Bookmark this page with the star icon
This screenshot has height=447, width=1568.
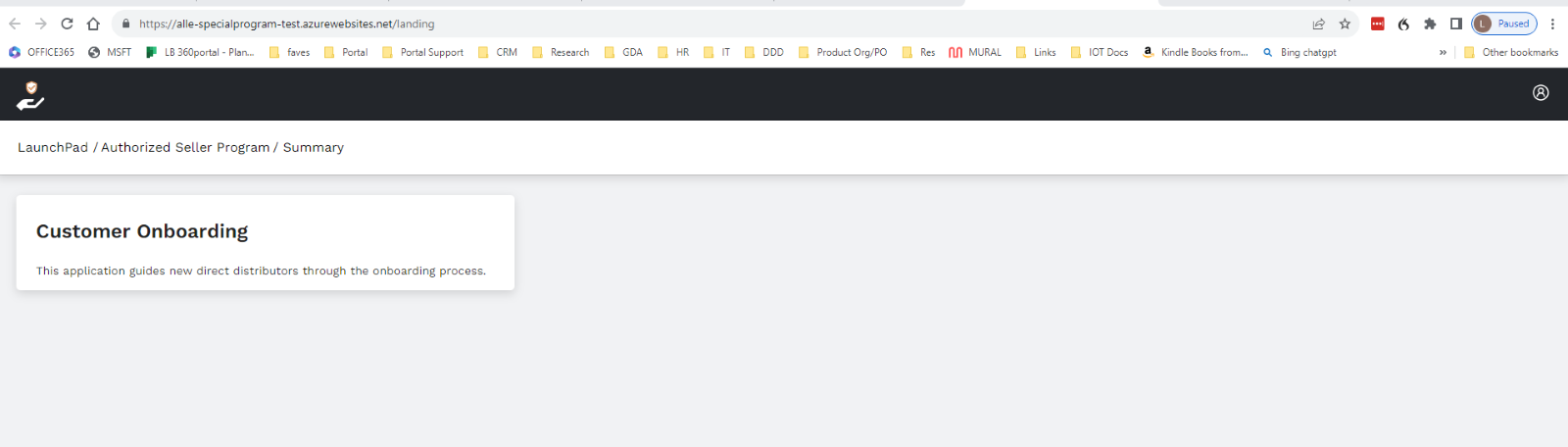(1345, 24)
